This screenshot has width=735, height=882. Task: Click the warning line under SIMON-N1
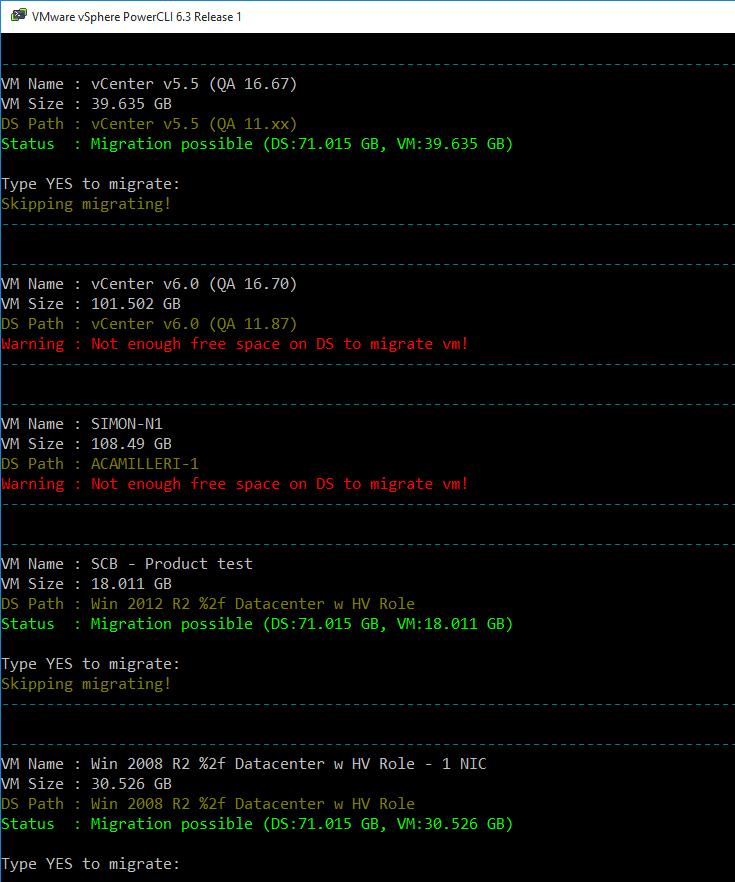pos(235,484)
